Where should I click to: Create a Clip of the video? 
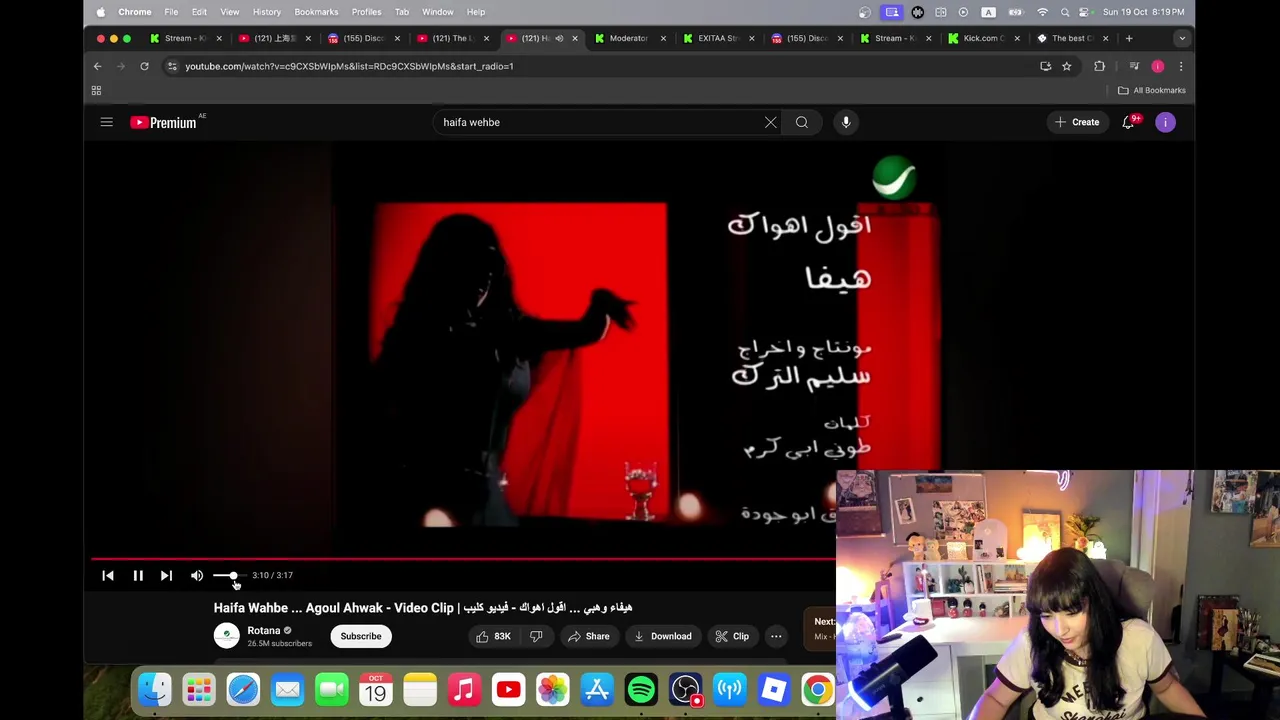[732, 636]
